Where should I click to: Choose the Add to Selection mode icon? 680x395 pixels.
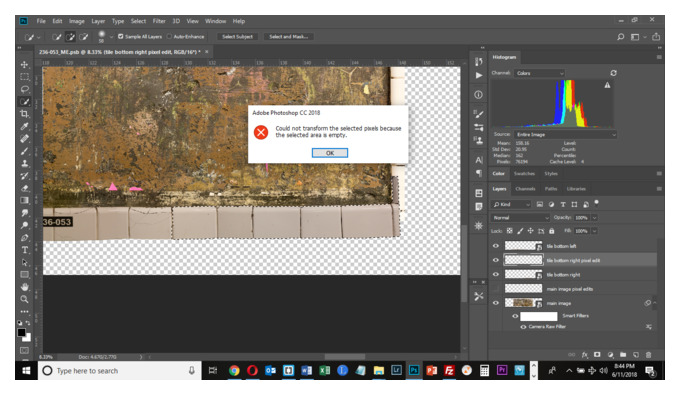point(70,37)
